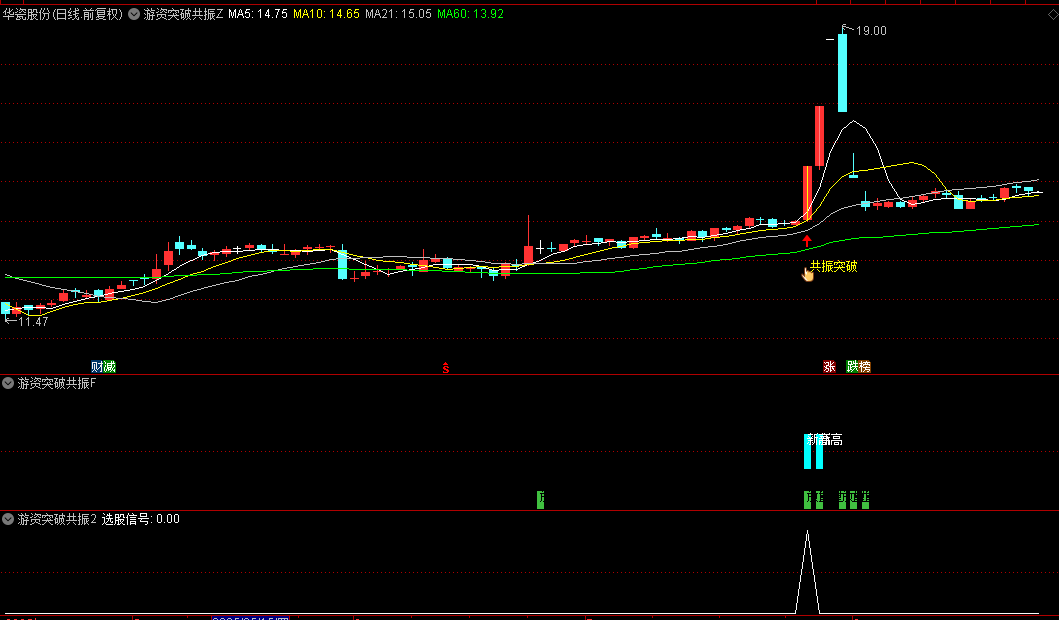Viewport: 1059px width, 620px height.
Task: Select the MA10: 14.65 label
Action: [326, 14]
